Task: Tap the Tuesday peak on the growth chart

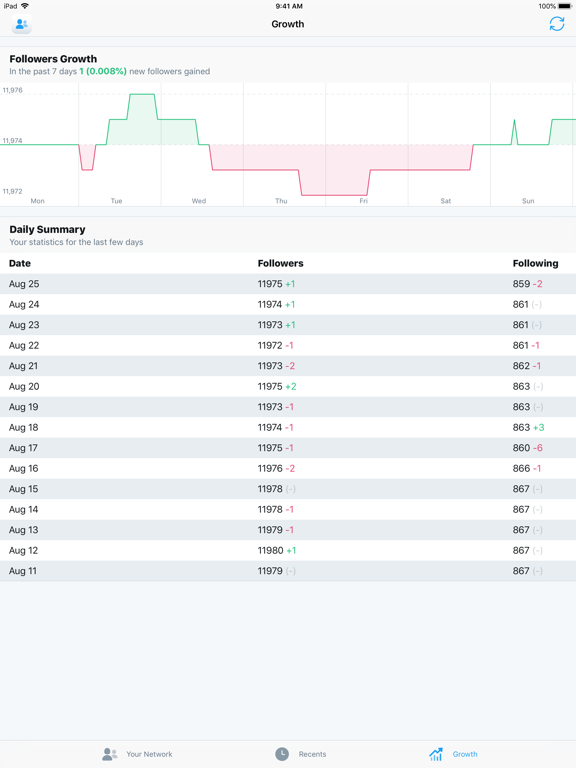Action: pos(142,95)
